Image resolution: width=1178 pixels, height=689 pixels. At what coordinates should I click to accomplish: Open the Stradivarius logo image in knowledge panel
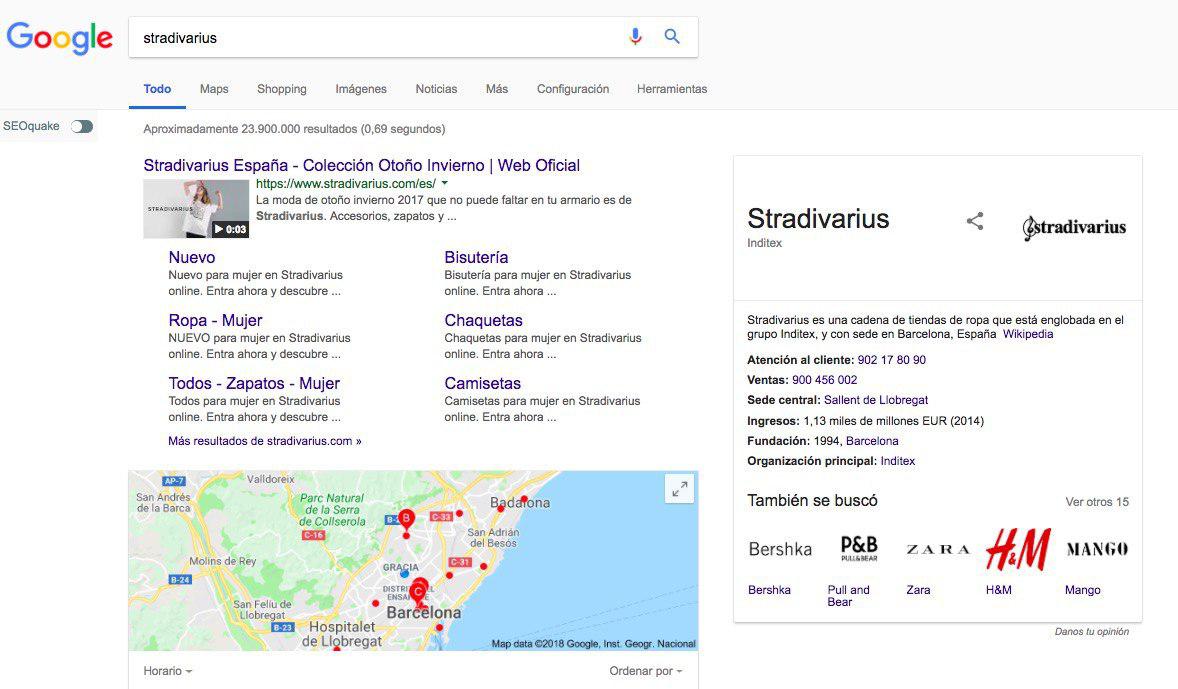[1074, 228]
